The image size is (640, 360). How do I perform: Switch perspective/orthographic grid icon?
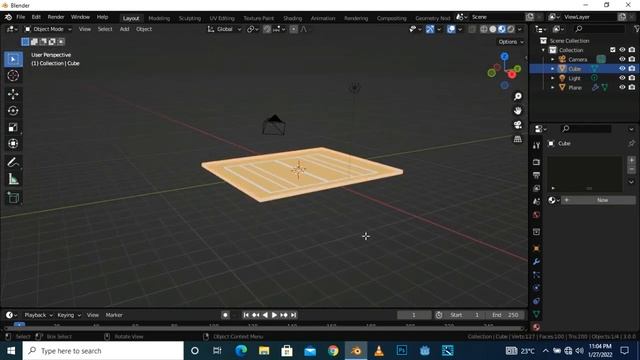tap(518, 139)
